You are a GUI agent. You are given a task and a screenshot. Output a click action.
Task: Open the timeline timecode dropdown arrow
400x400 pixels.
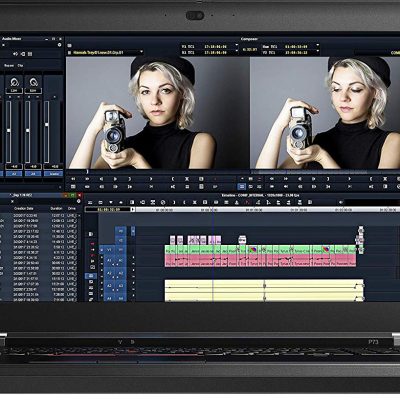[133, 209]
